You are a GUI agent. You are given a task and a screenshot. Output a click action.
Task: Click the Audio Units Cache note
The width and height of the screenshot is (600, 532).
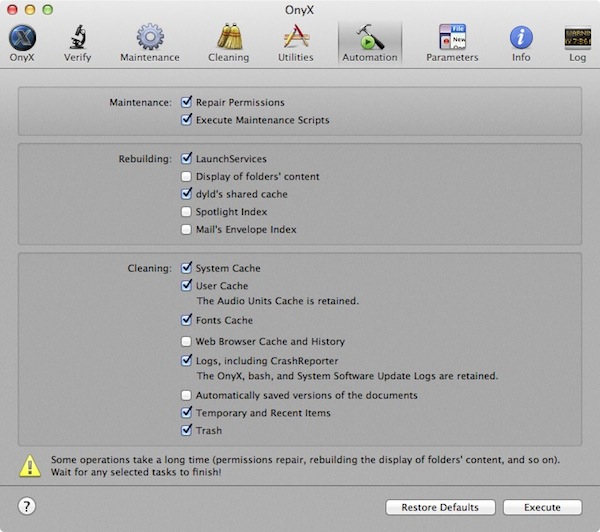pyautogui.click(x=278, y=301)
